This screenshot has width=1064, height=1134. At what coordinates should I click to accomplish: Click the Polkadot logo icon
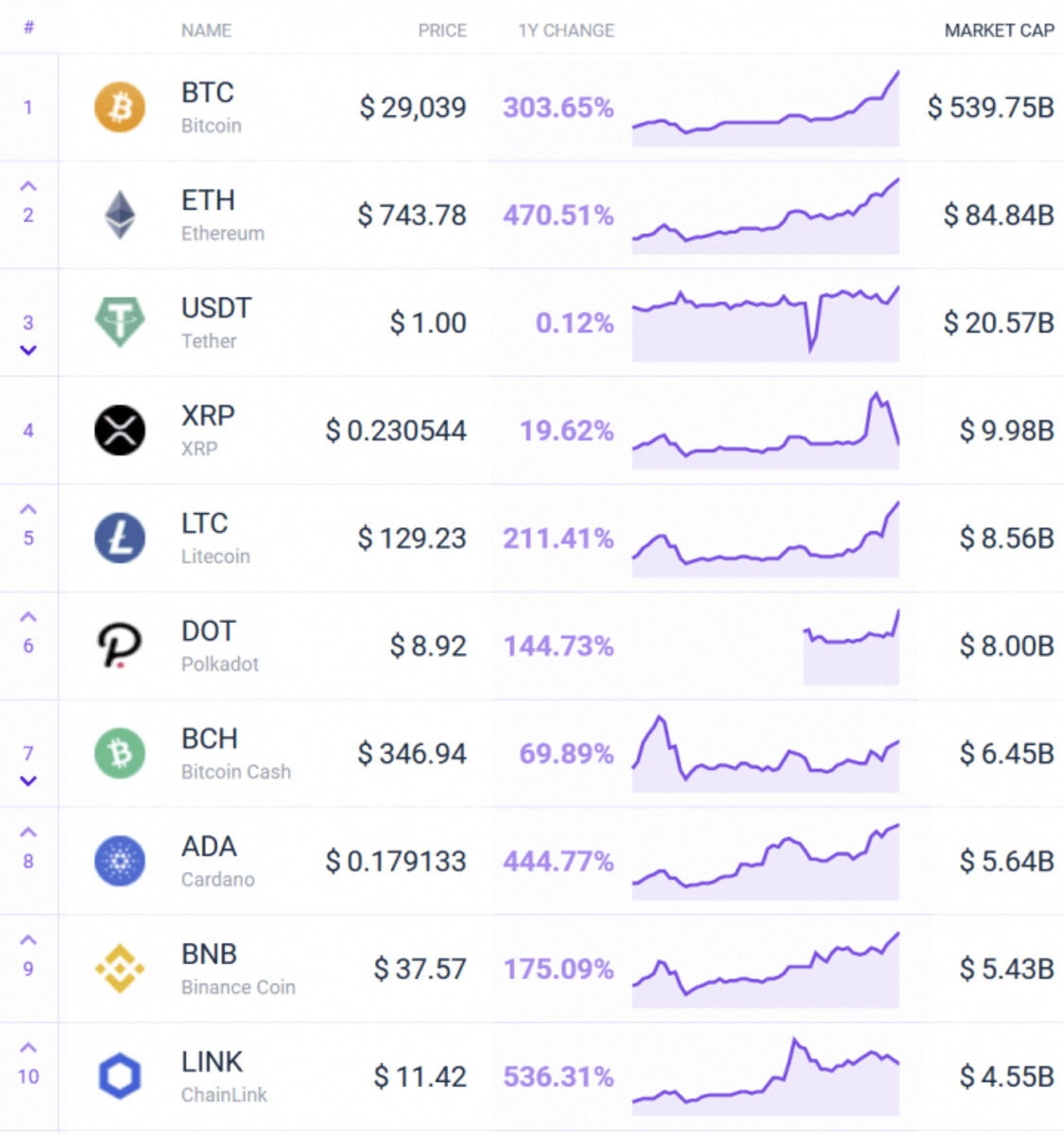[x=119, y=645]
